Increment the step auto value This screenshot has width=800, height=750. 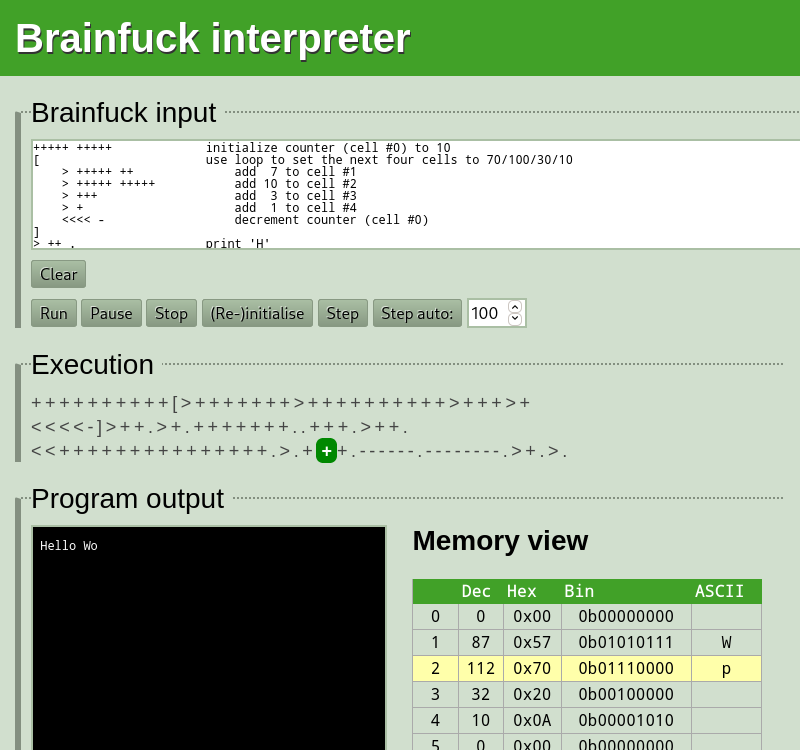514,306
